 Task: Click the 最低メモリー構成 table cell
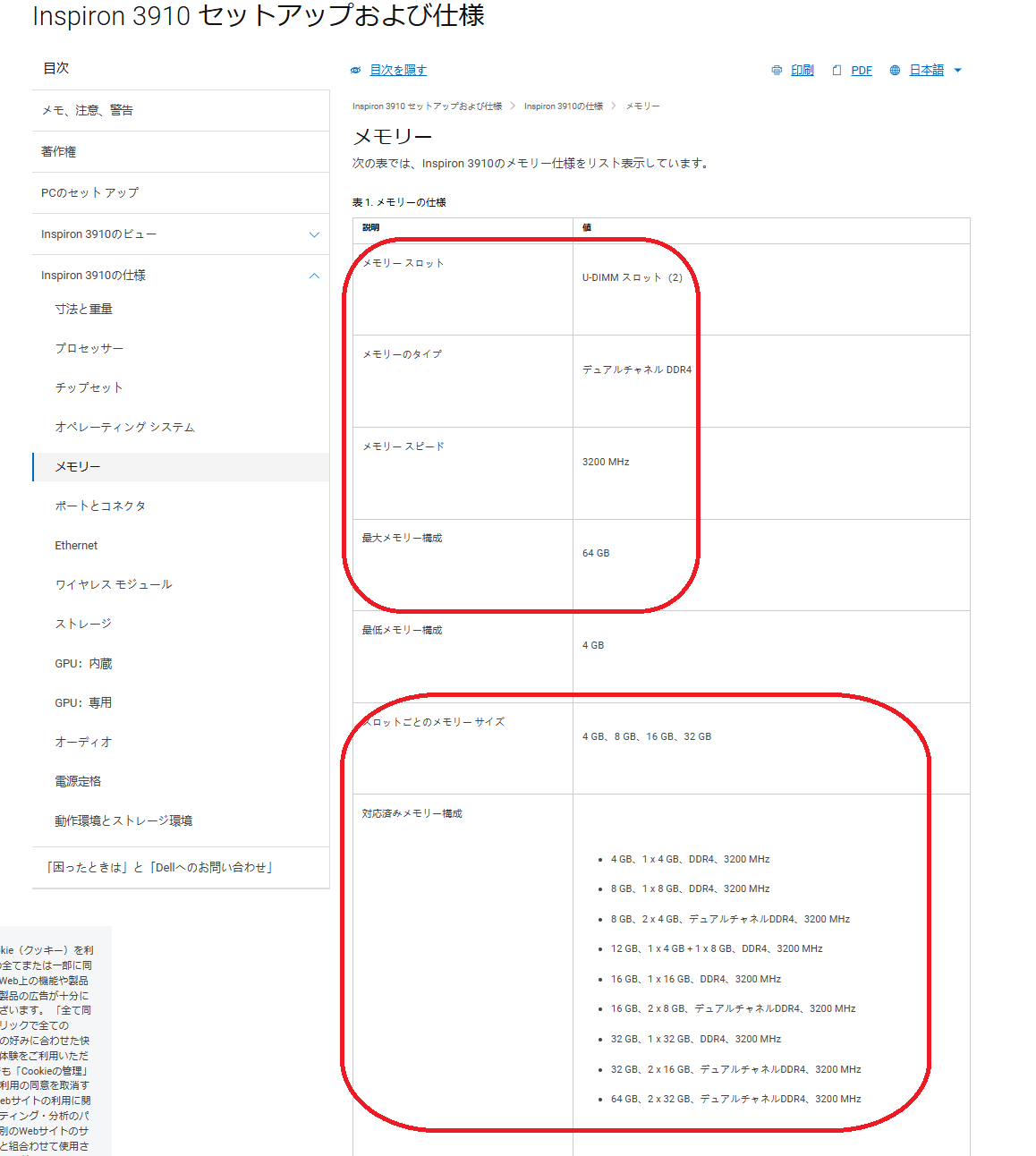pyautogui.click(x=463, y=657)
